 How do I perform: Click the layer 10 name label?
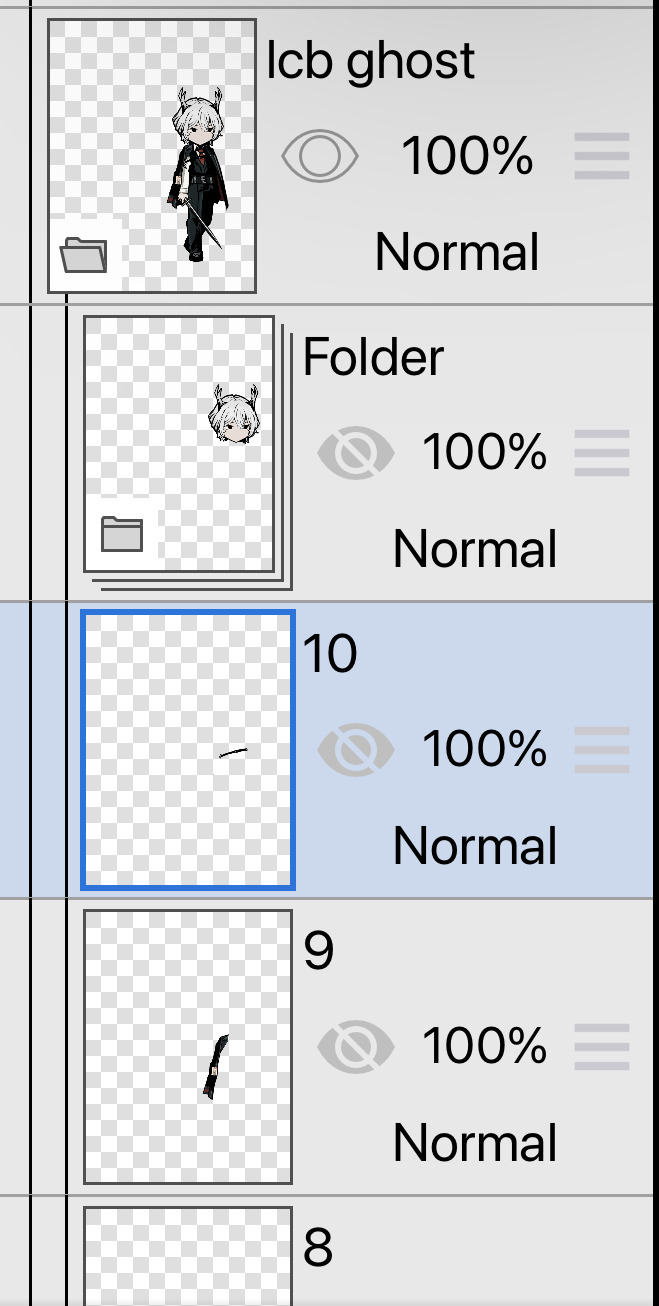coord(330,654)
